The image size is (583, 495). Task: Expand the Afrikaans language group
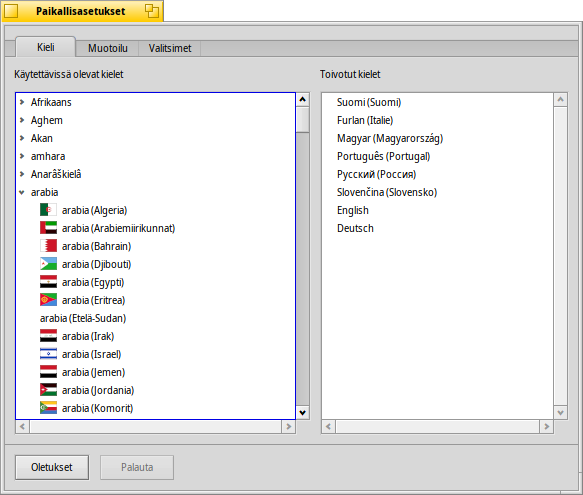22,102
